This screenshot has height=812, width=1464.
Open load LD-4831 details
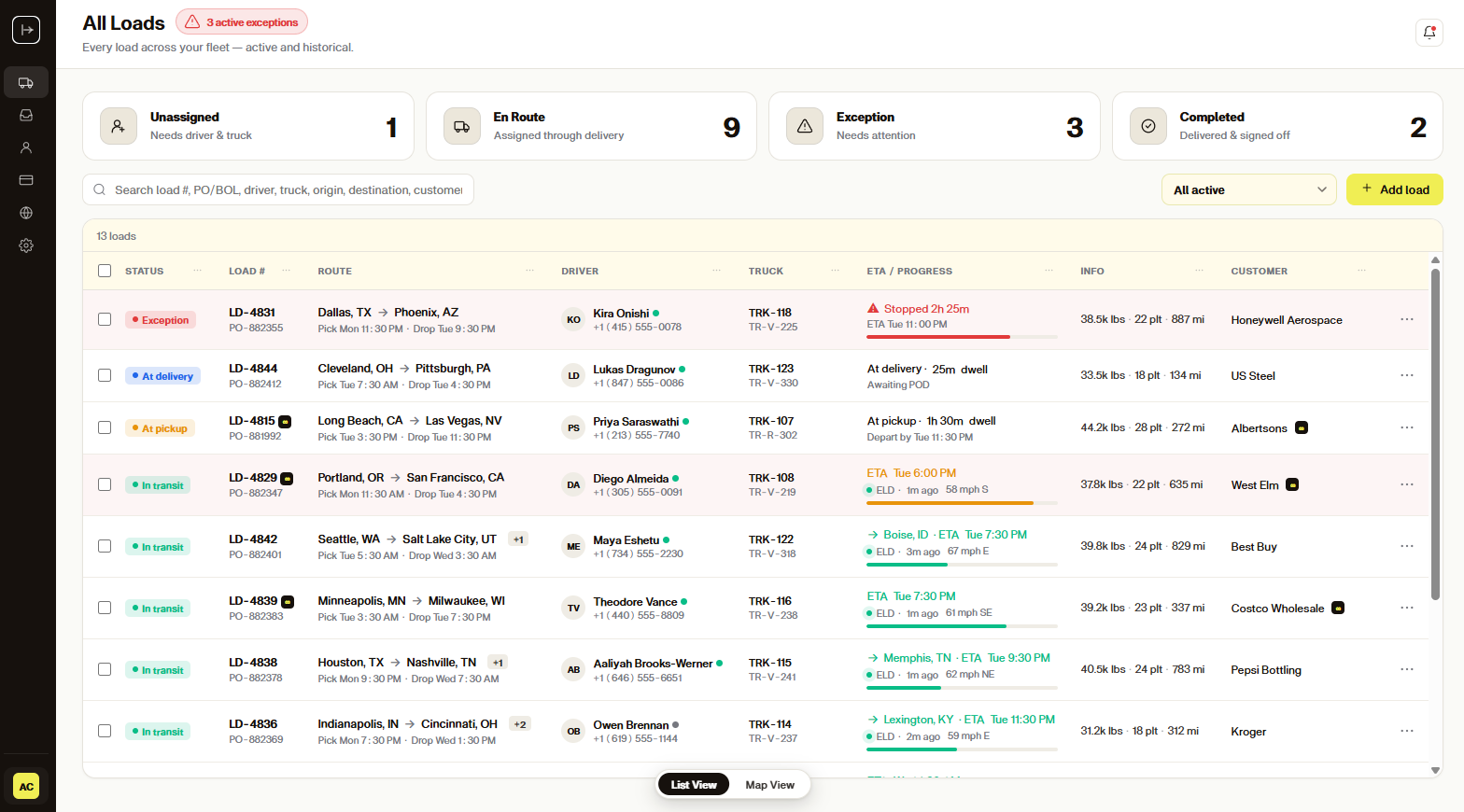252,313
